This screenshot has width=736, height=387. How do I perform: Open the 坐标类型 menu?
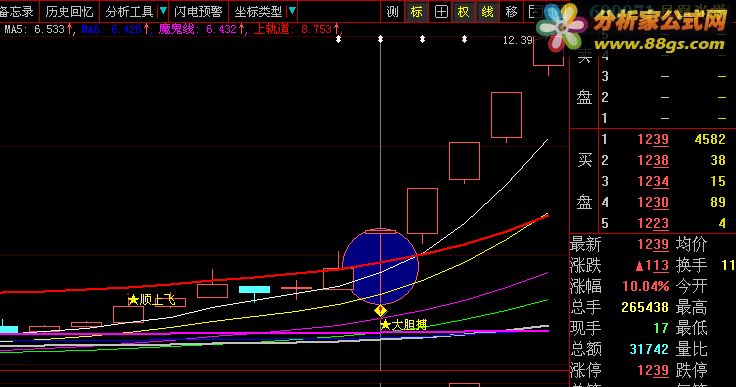[258, 12]
